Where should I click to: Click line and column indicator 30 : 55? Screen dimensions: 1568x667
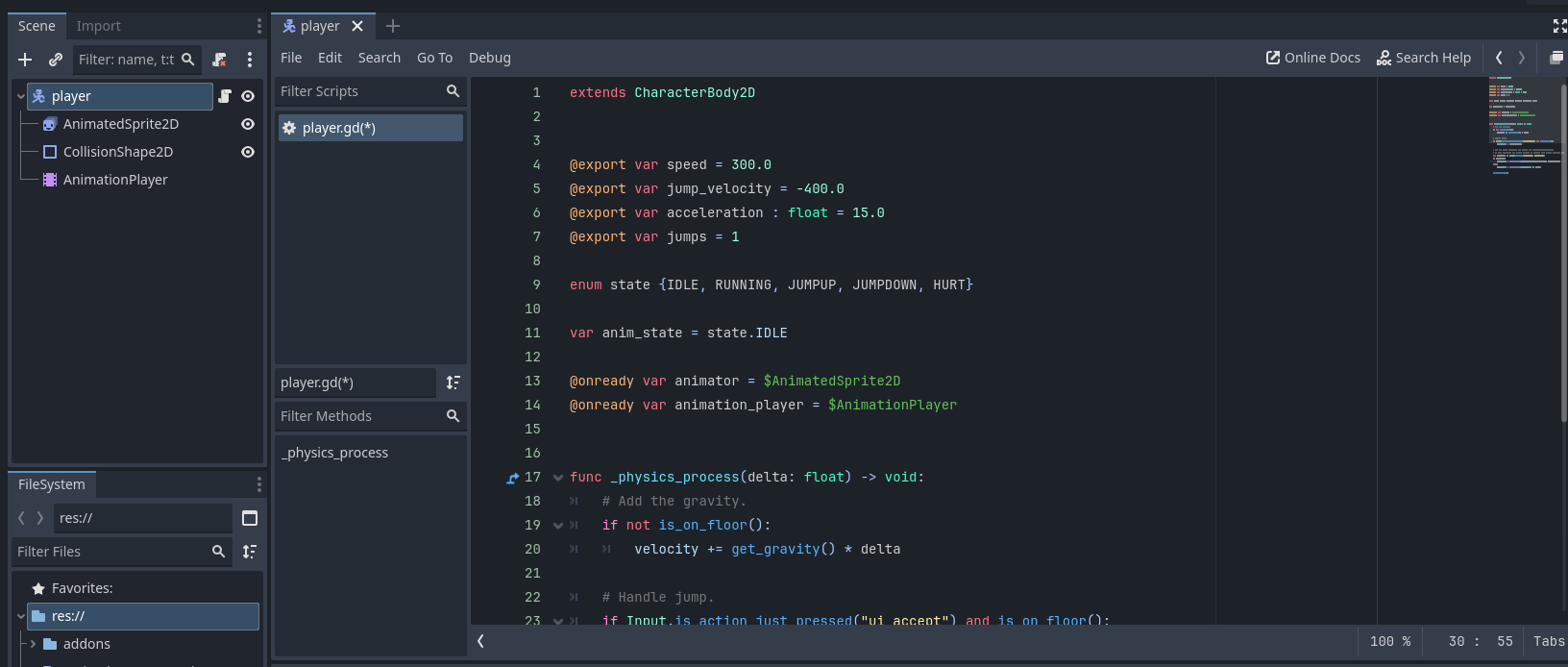1481,641
